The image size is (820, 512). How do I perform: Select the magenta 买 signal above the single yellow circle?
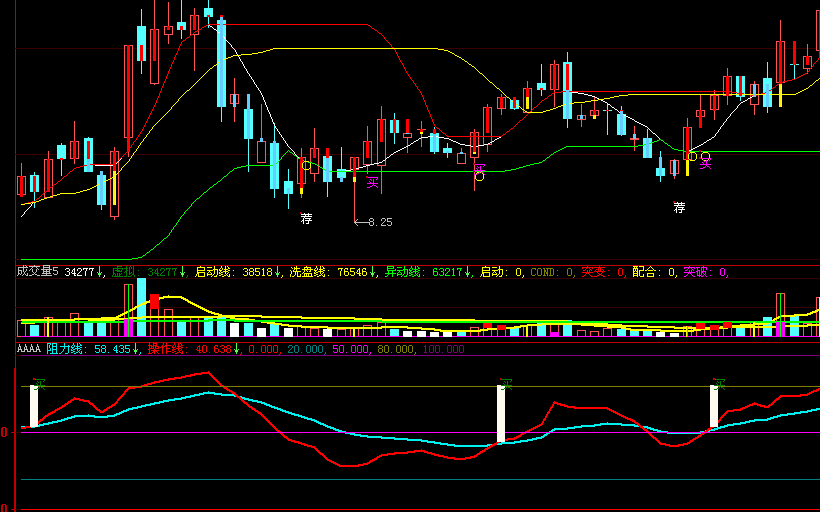[x=479, y=168]
